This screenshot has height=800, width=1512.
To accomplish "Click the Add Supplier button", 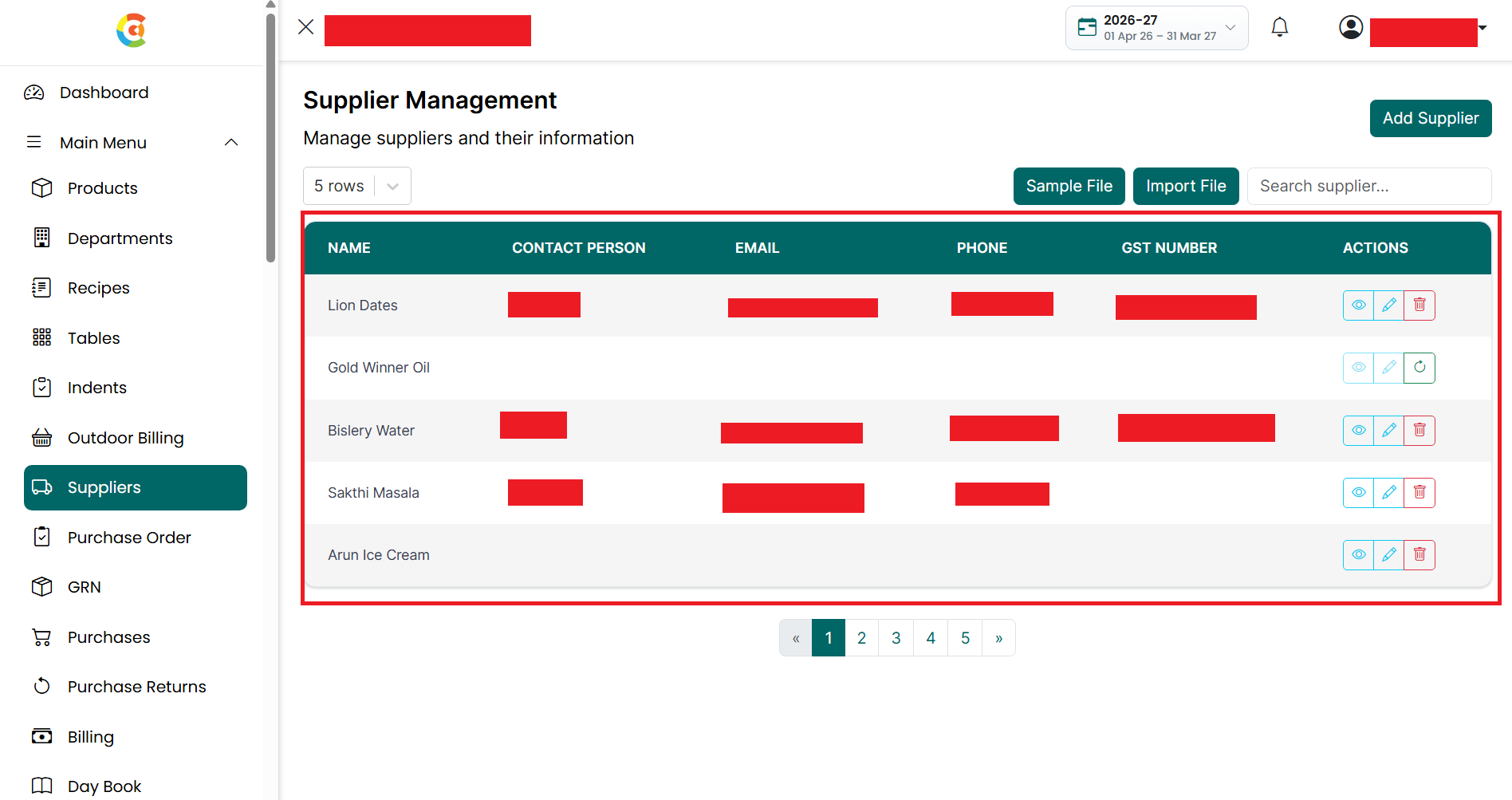I will (1431, 118).
